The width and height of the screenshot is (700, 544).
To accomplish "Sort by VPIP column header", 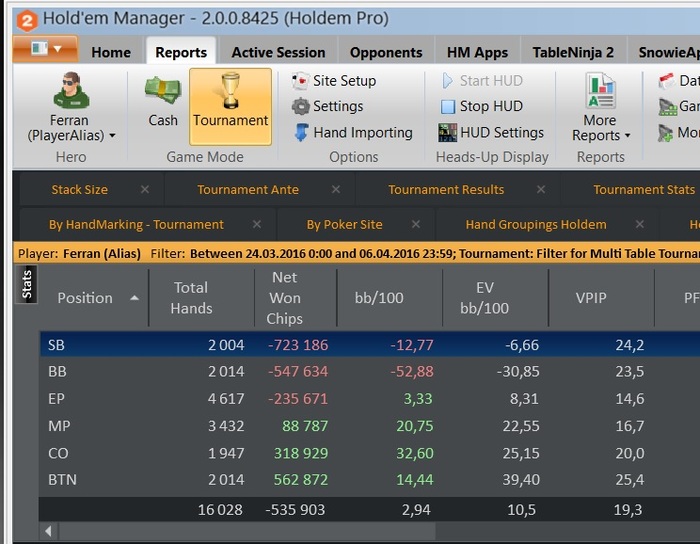I will coord(591,298).
